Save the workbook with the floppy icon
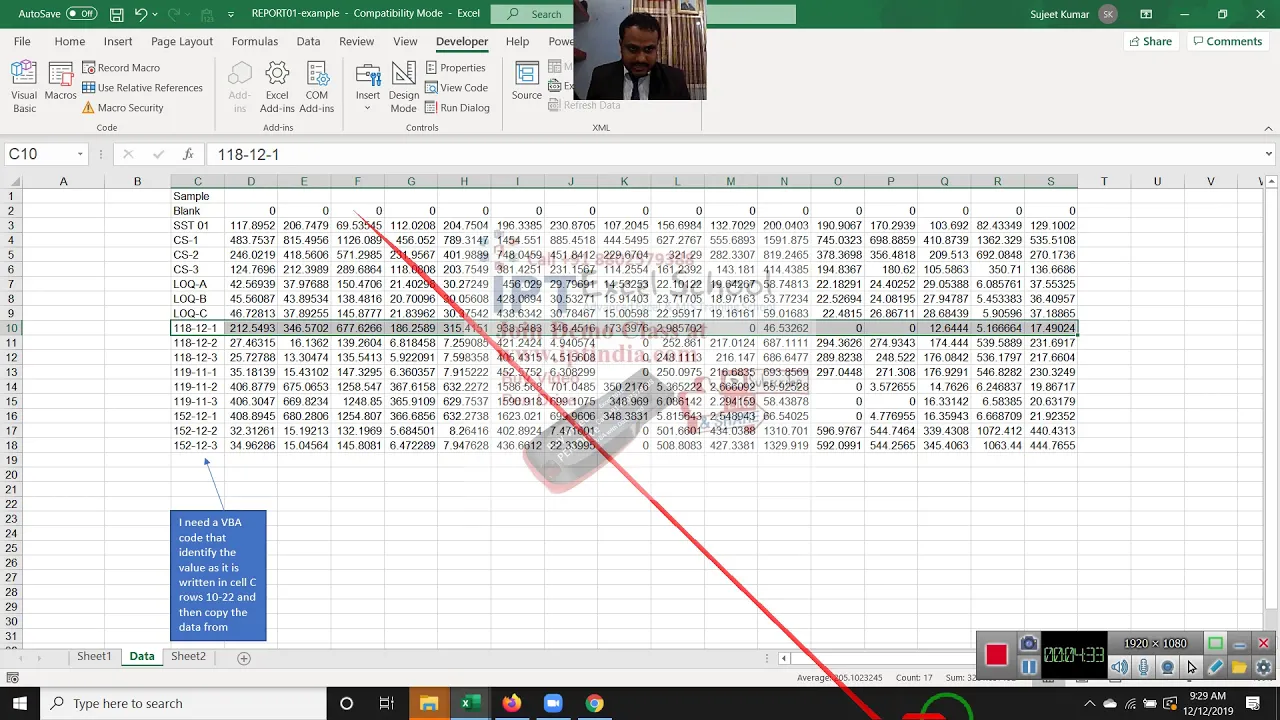The image size is (1280, 720). (117, 14)
